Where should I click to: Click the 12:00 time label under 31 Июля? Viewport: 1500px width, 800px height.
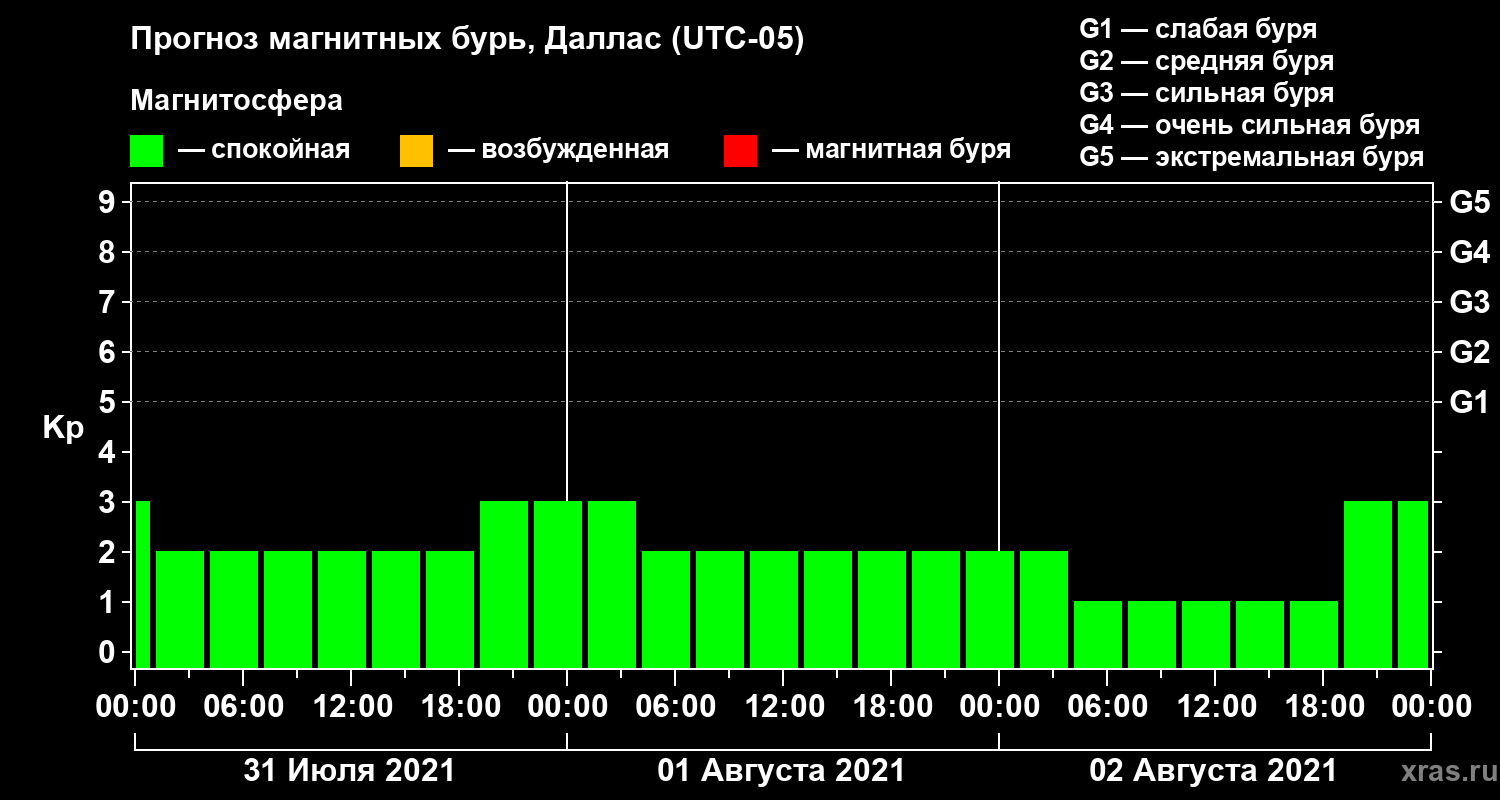352,707
